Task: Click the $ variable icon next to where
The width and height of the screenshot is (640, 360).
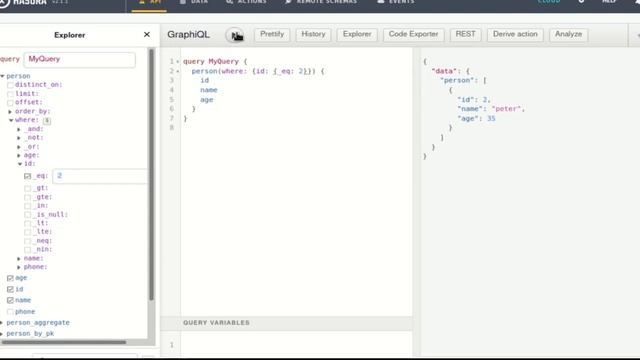Action: point(47,120)
